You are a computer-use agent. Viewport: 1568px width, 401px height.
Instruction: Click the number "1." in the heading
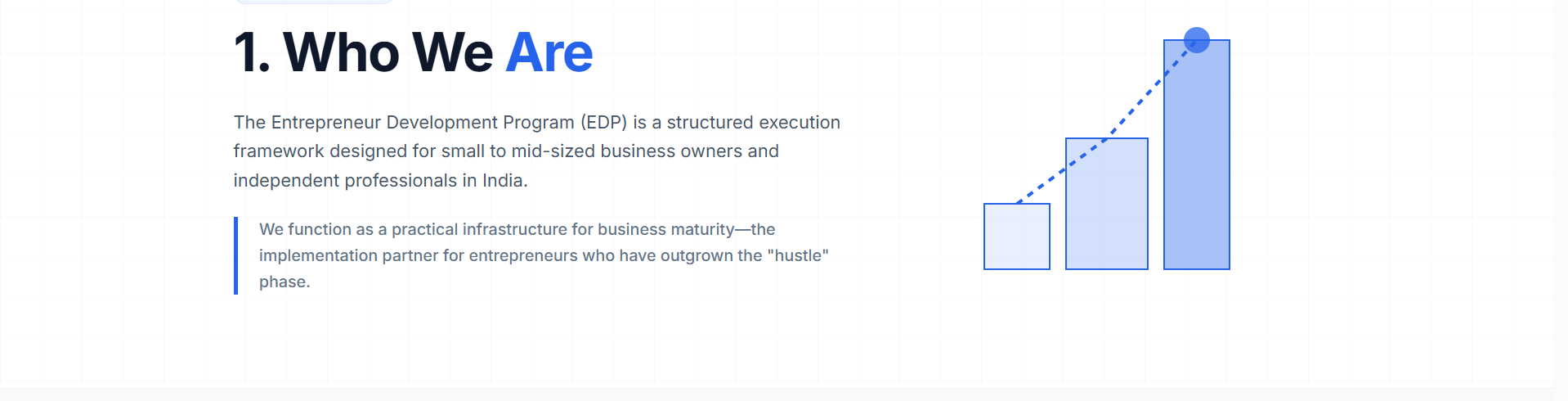(x=251, y=52)
